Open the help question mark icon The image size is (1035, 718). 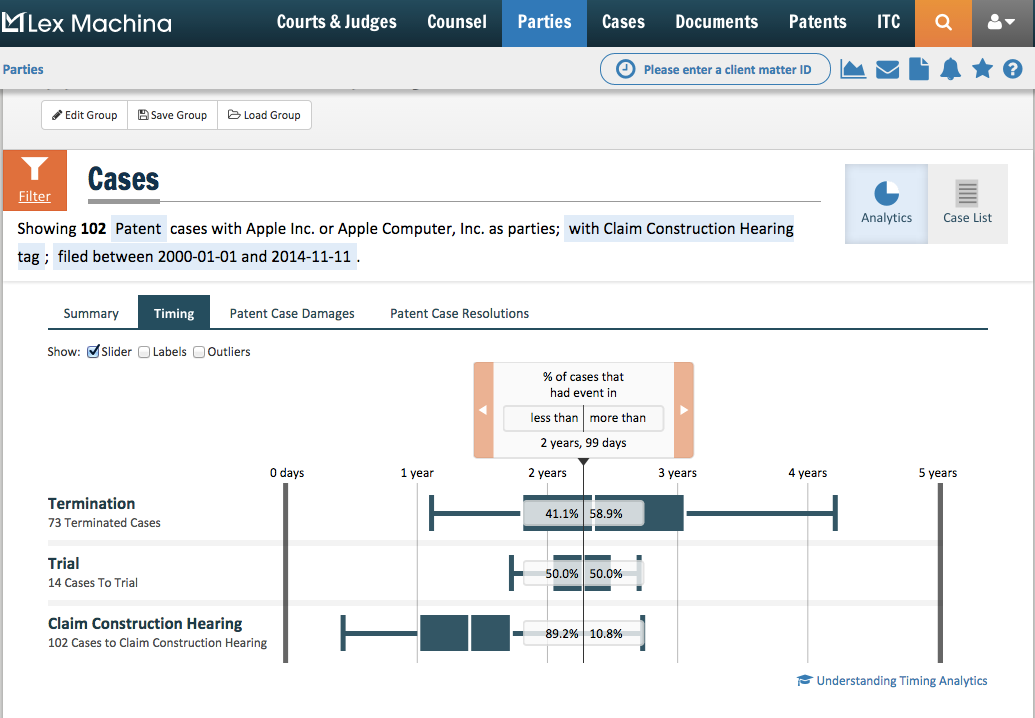coord(1013,69)
